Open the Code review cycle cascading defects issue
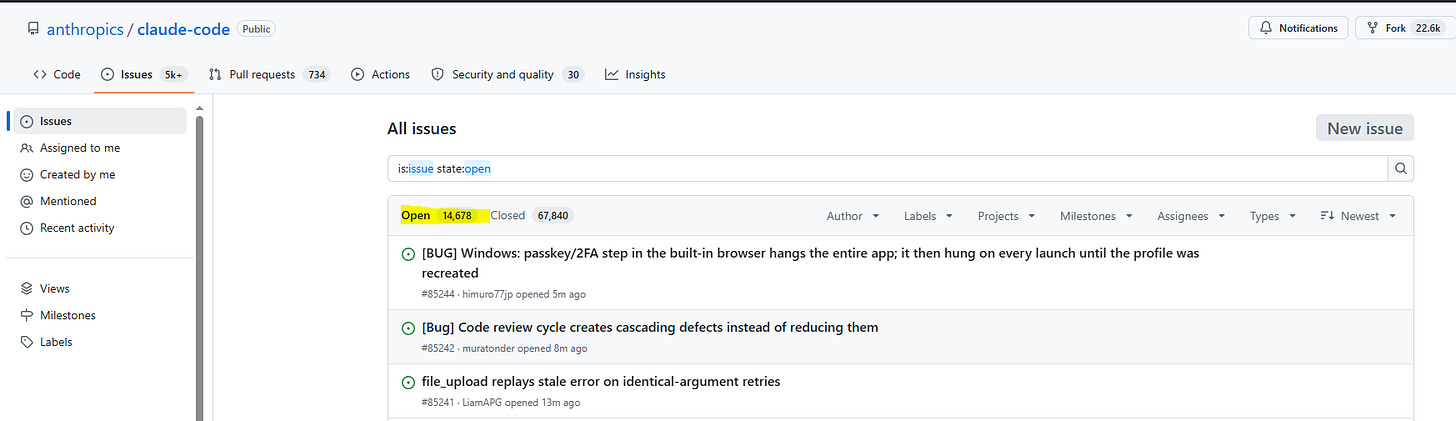This screenshot has width=1456, height=421. 650,327
